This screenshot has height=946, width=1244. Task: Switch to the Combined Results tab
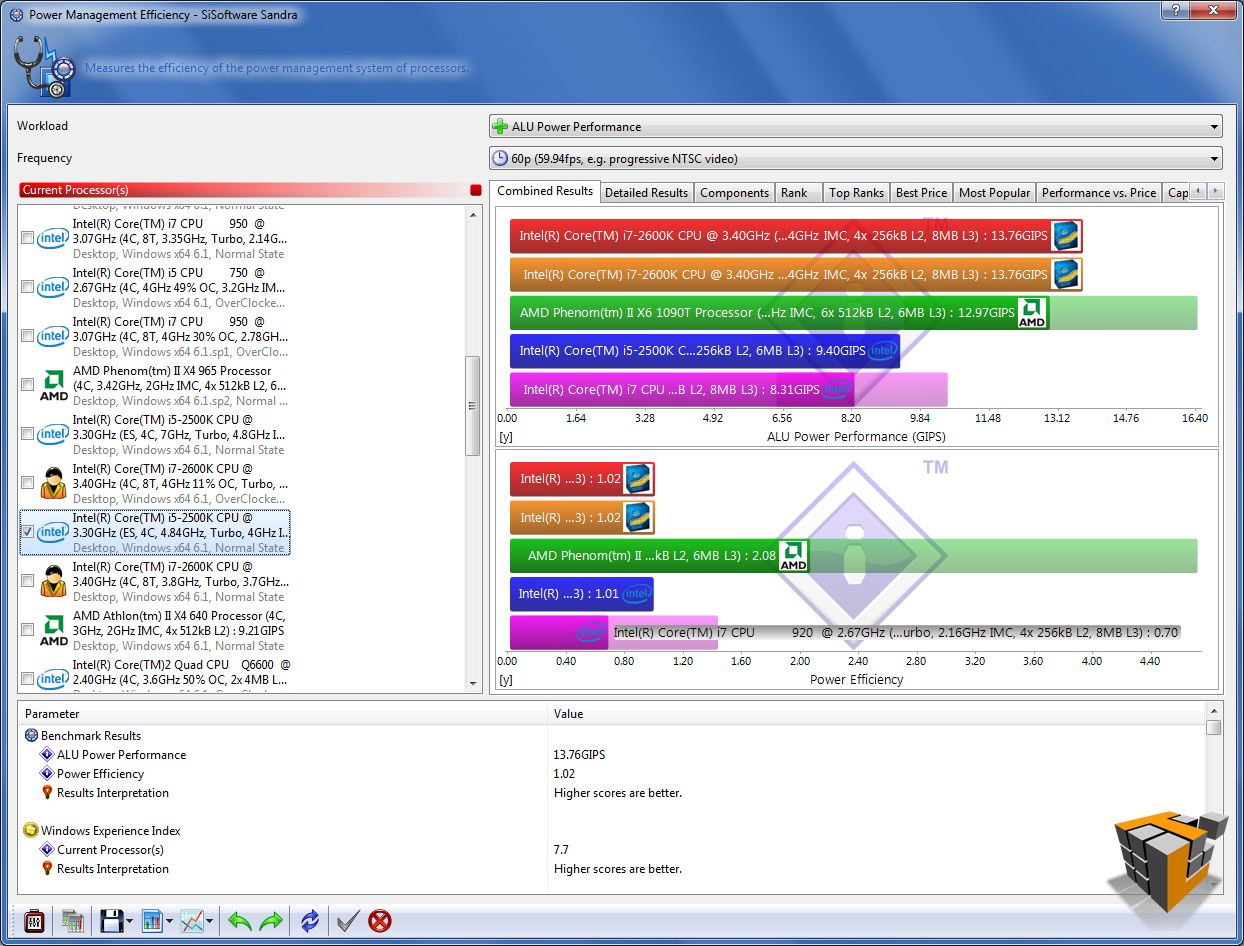click(545, 191)
